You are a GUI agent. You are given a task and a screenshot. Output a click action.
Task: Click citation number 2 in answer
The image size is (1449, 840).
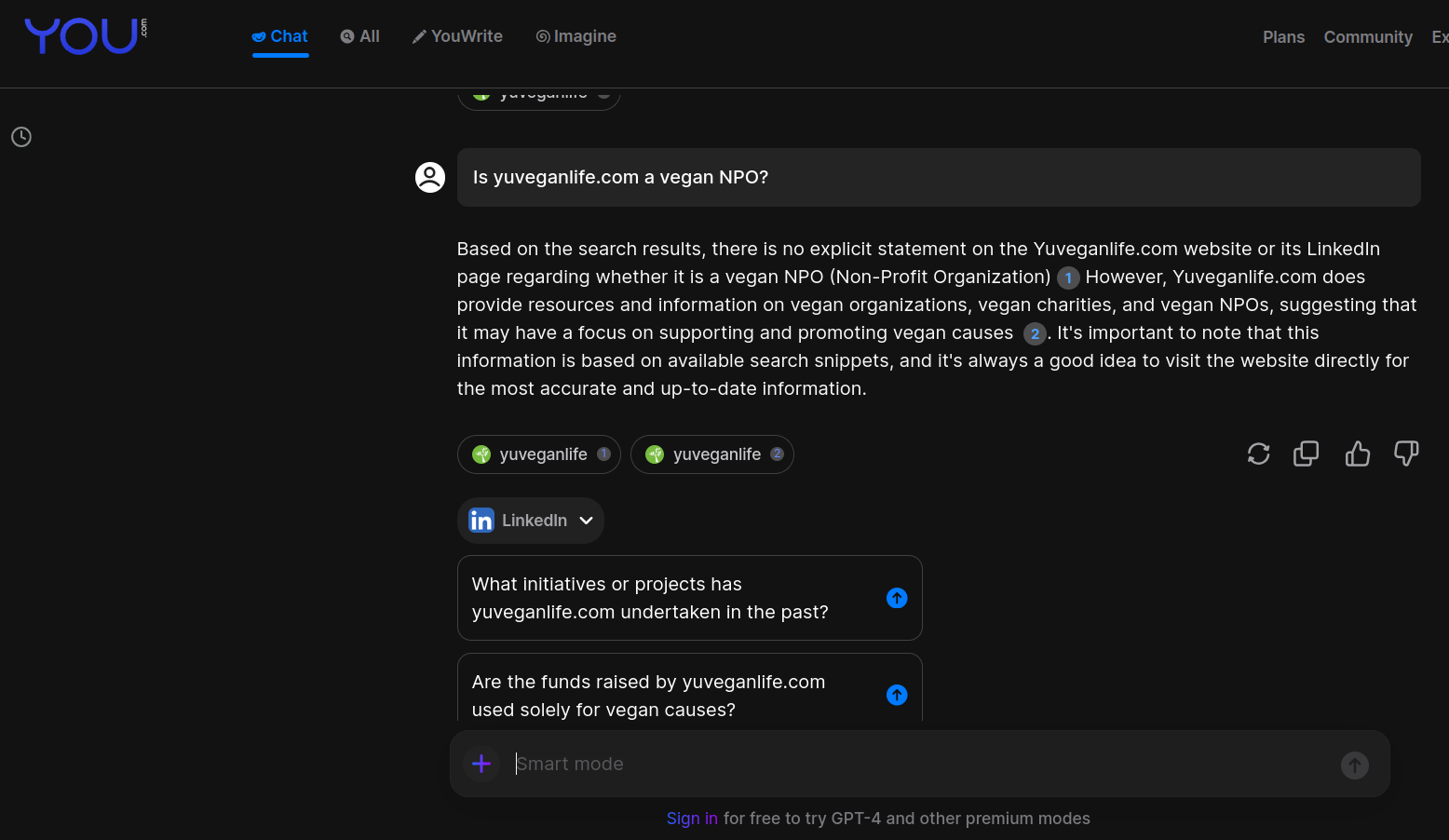pos(1035,333)
